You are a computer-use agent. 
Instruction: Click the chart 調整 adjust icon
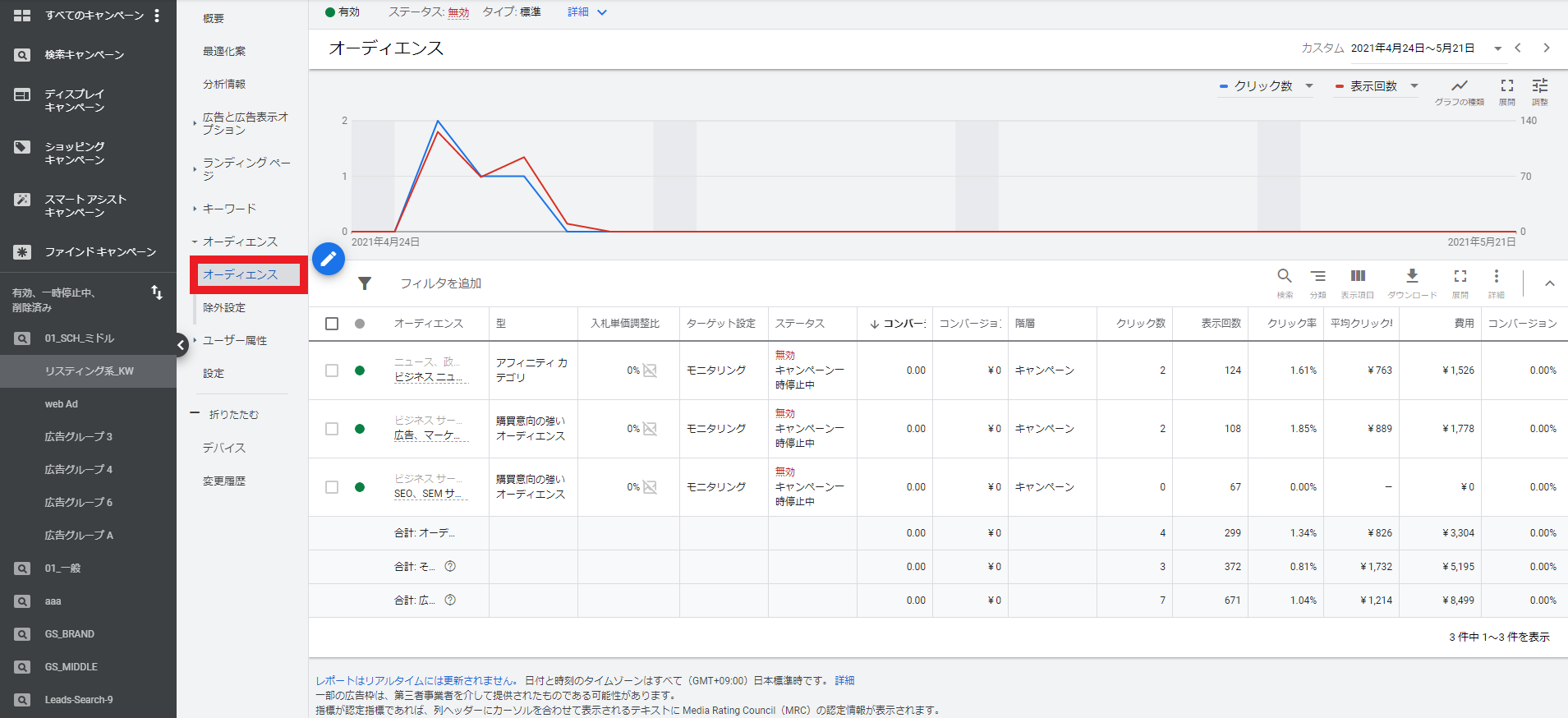1539,85
